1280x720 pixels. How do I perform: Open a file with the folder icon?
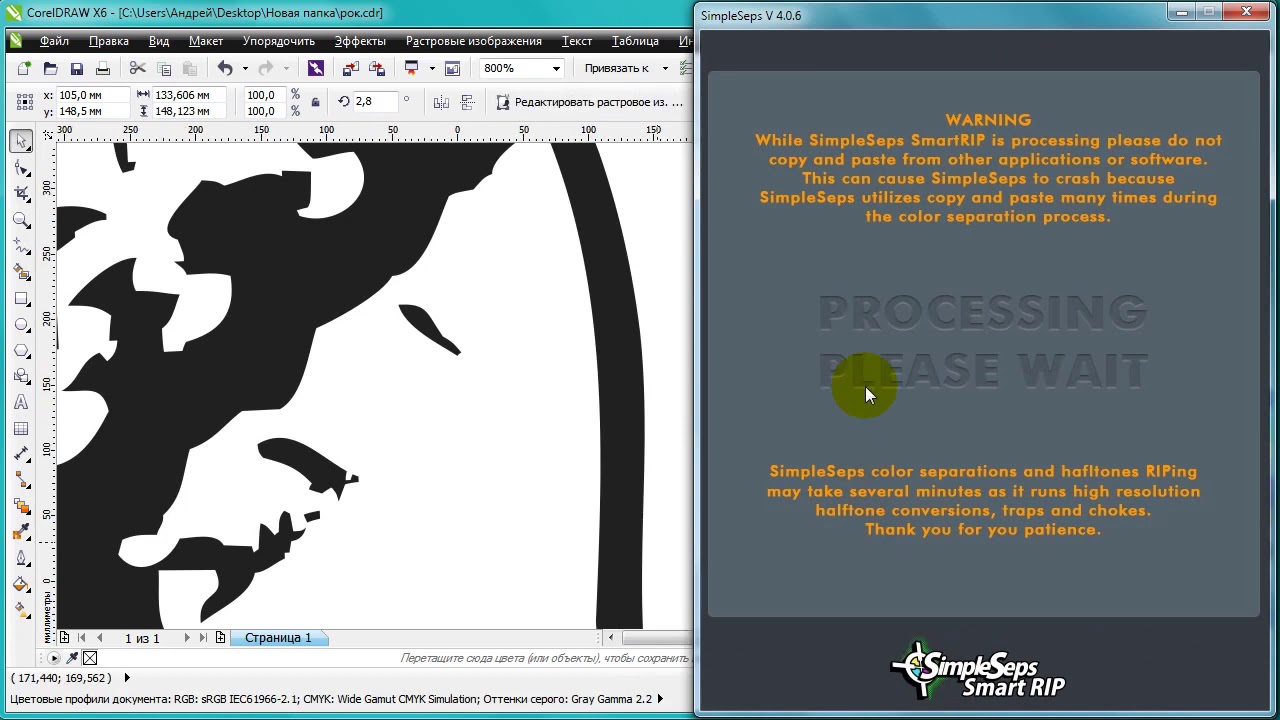point(50,69)
